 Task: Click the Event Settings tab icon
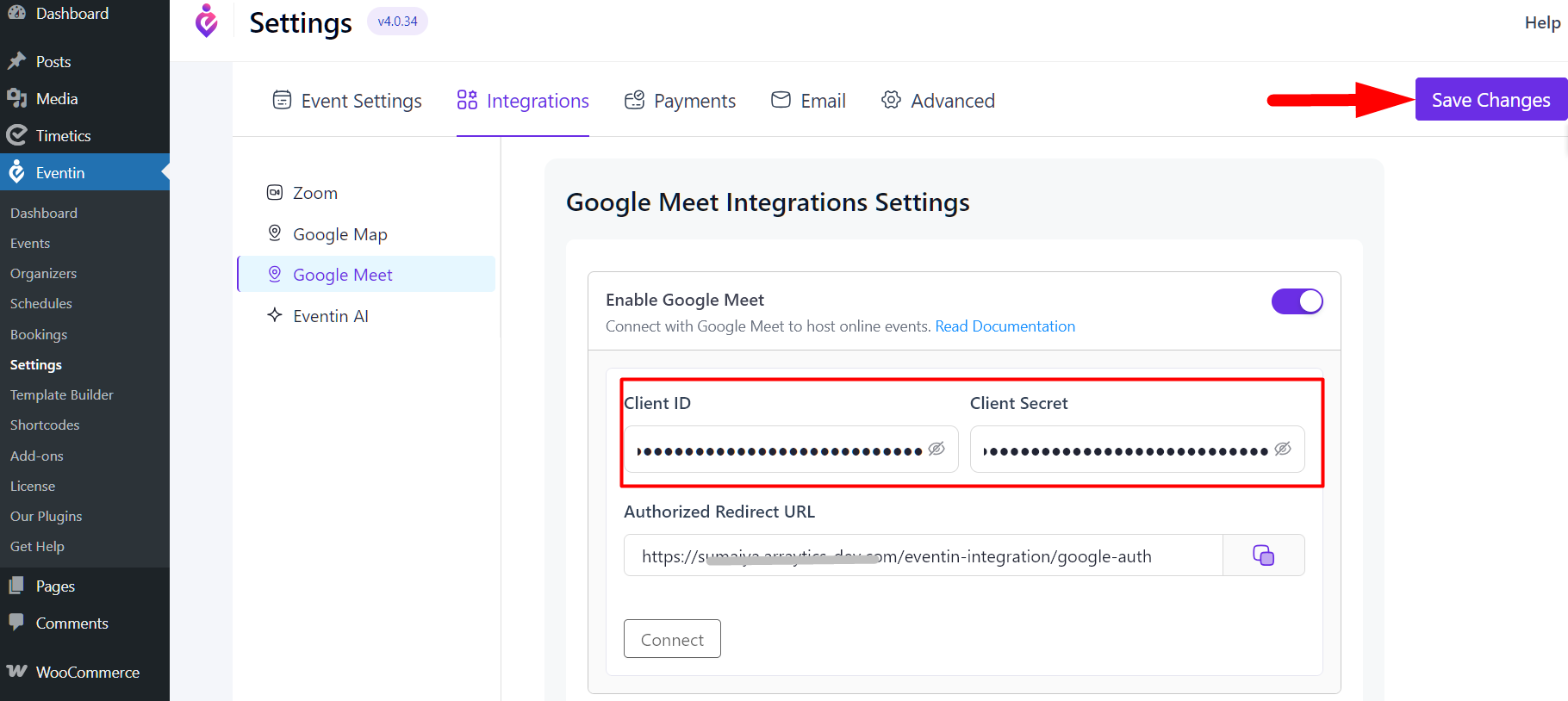[282, 100]
